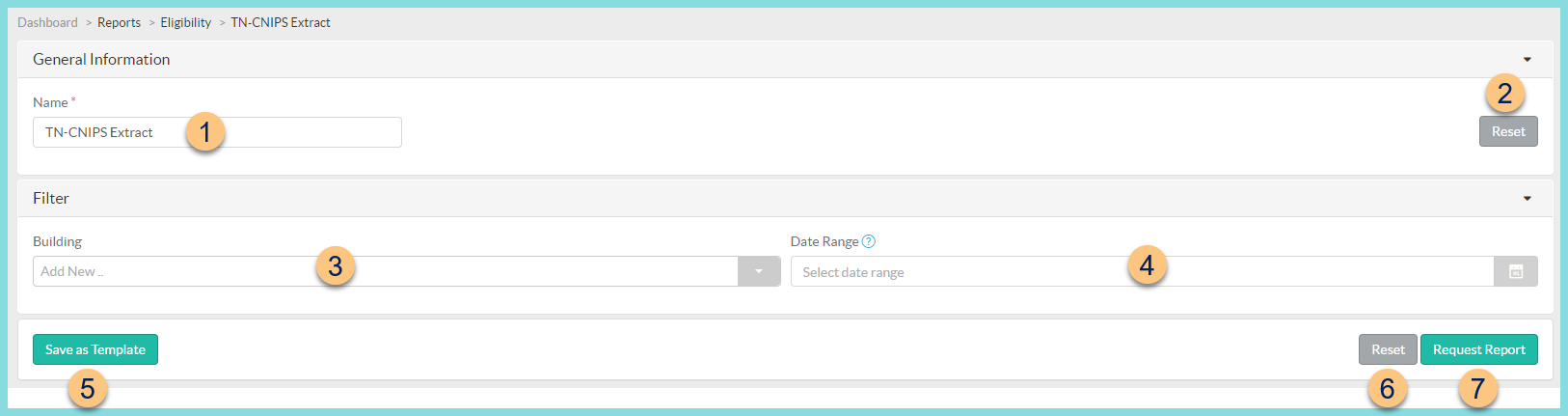Open the date range calendar picker

coord(1516,271)
